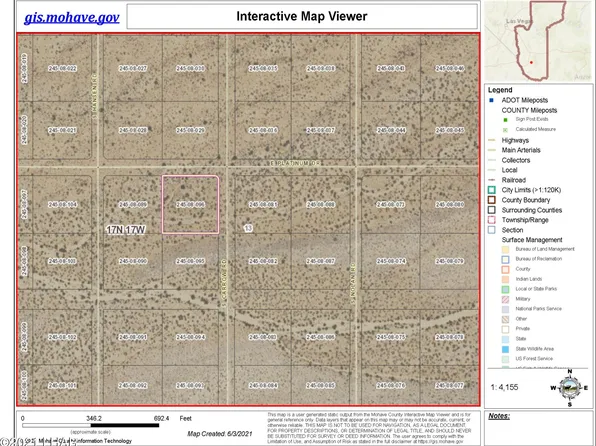Click the Other hatched swatch
This screenshot has height=446, width=596.
505,319
